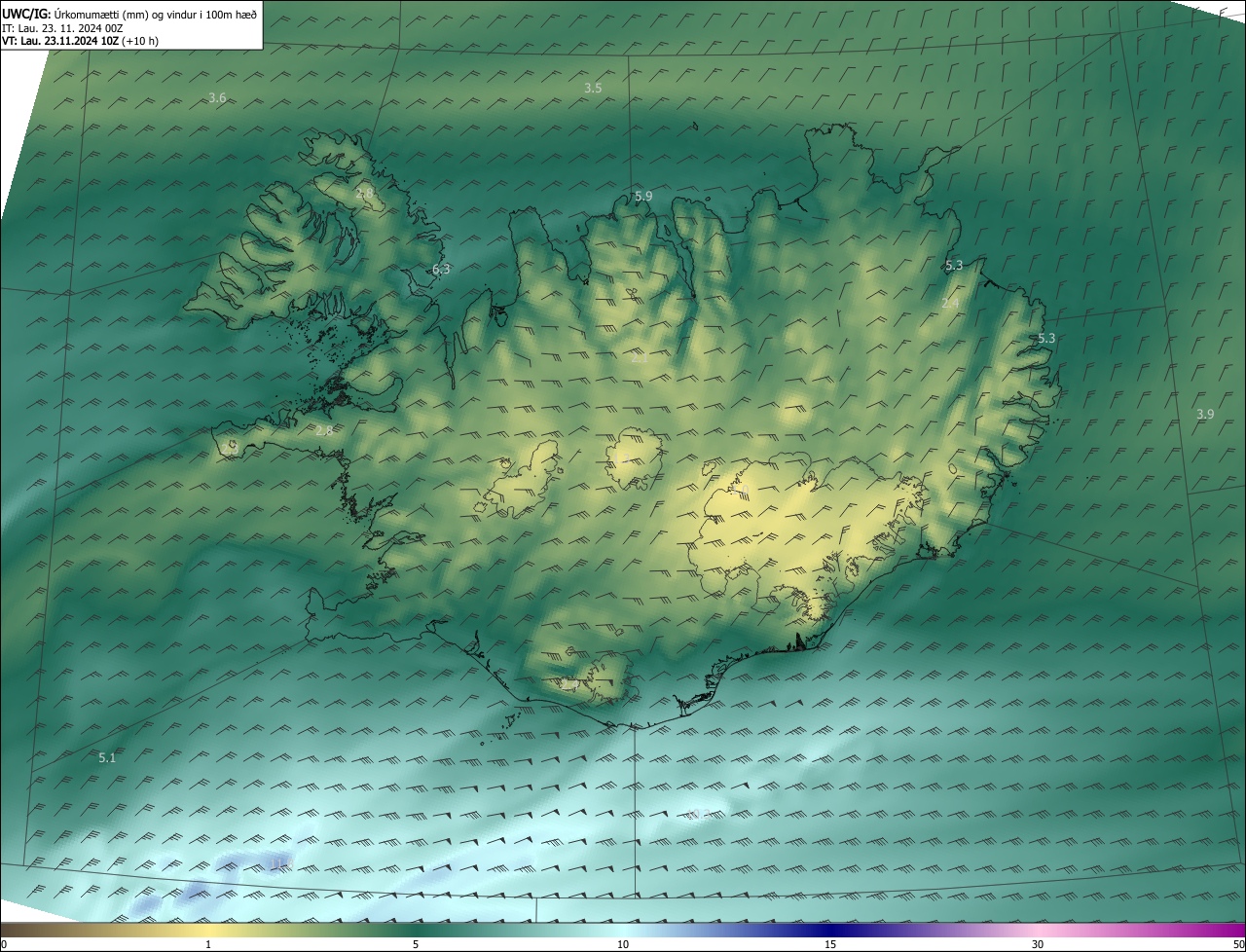1246x952 pixels.
Task: Click the 5 tick label on the colour scale
Action: point(416,944)
